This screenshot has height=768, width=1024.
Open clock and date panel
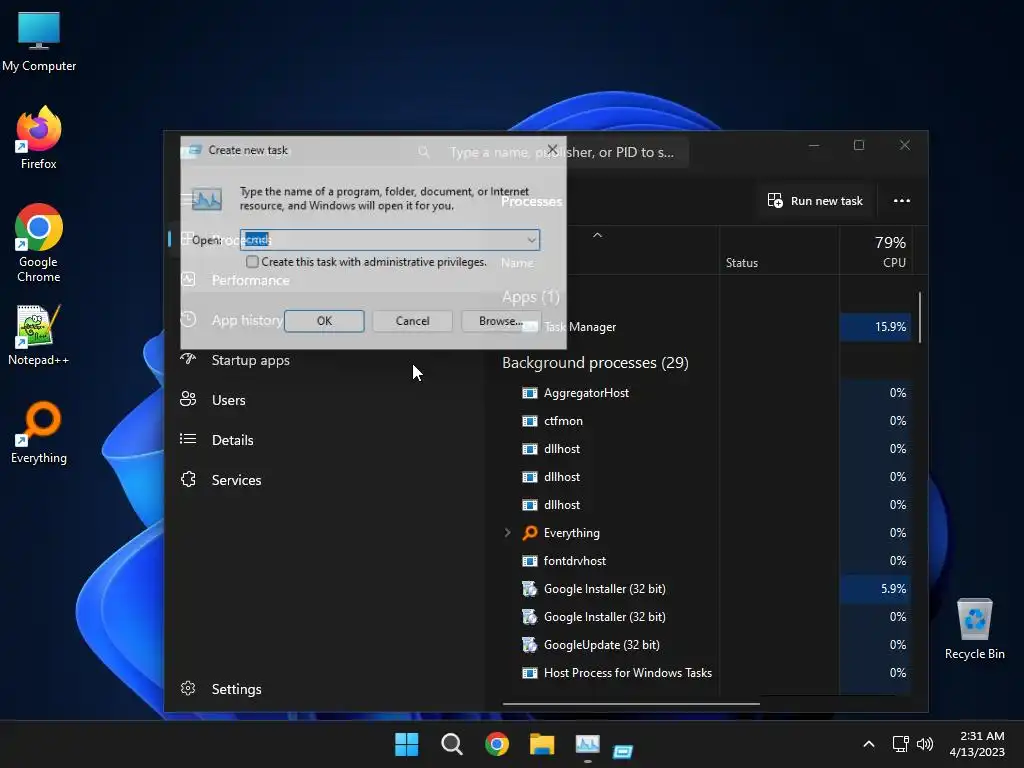977,744
